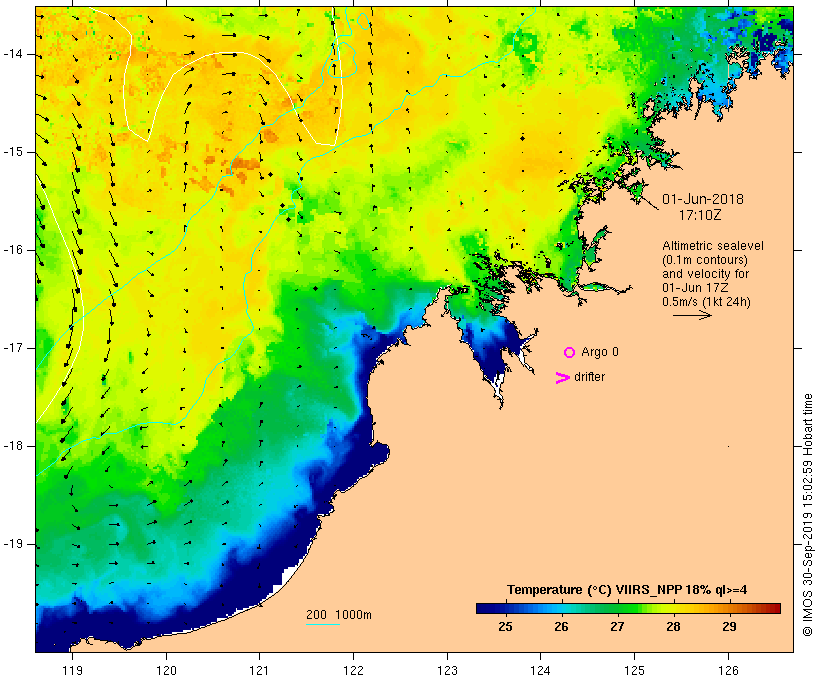The height and width of the screenshot is (680, 820).
Task: Click the magenta Argo circle marker in legend
Action: pyautogui.click(x=570, y=353)
